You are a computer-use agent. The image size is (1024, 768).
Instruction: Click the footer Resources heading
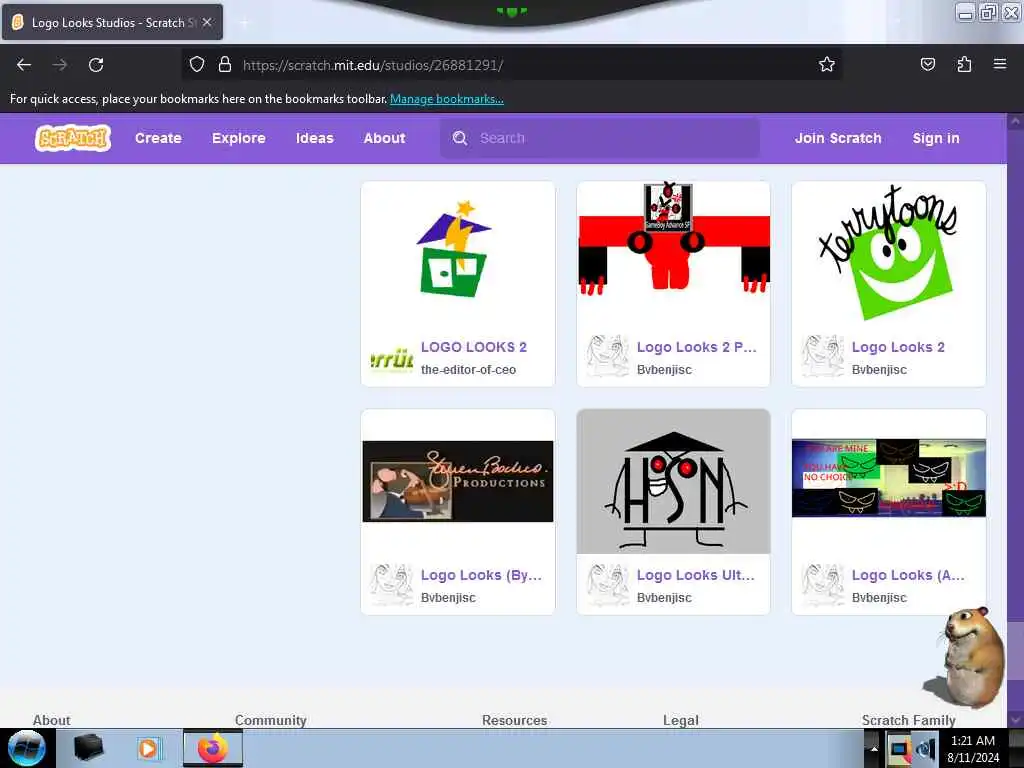pos(515,720)
